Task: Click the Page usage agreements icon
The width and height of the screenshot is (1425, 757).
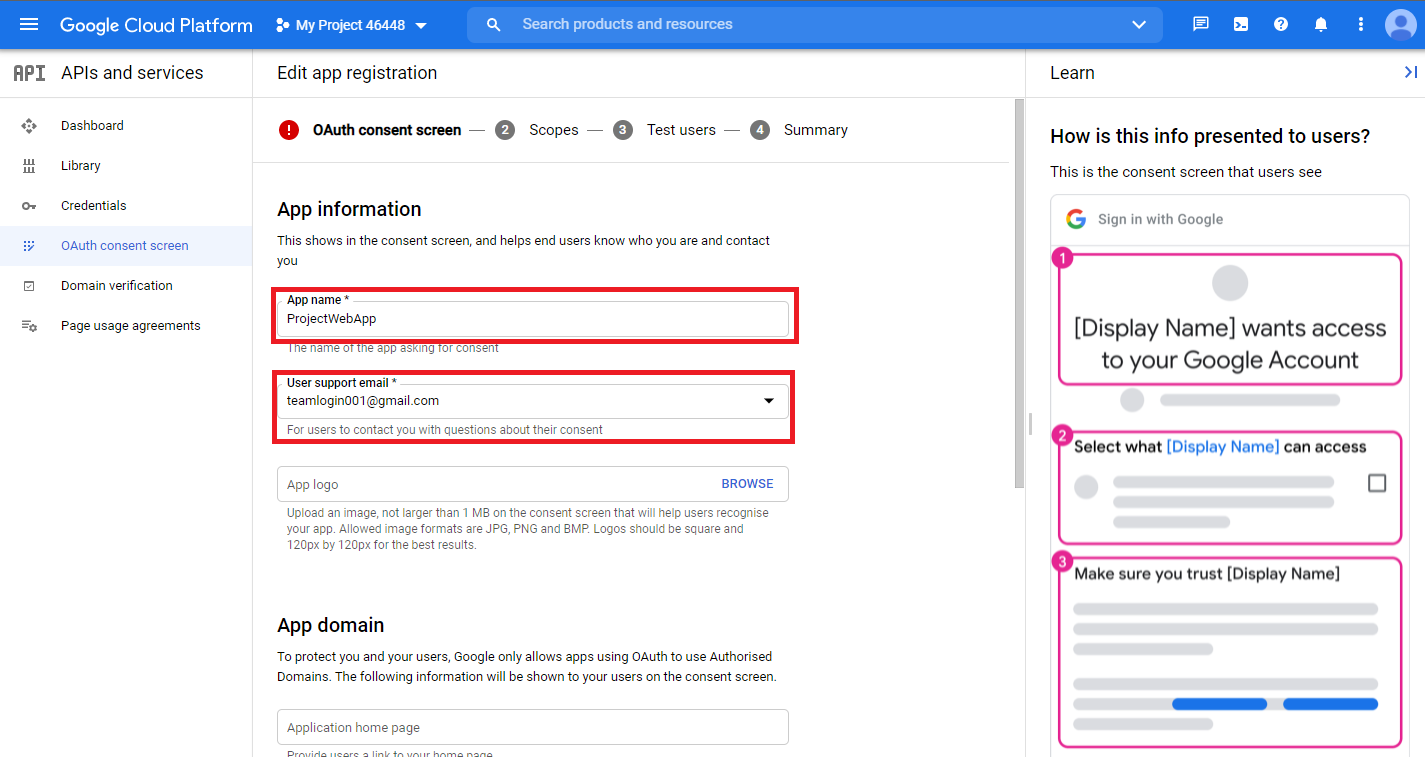Action: click(29, 326)
